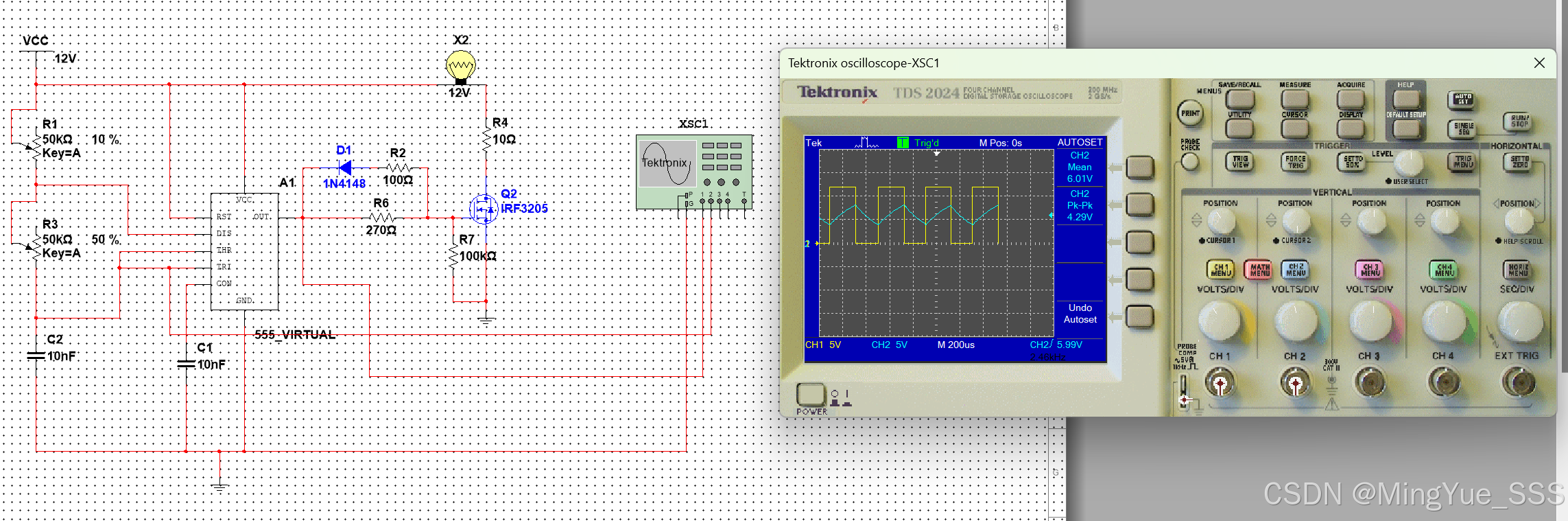
Task: Select resistor R7 100kΩ symbol
Action: (453, 256)
